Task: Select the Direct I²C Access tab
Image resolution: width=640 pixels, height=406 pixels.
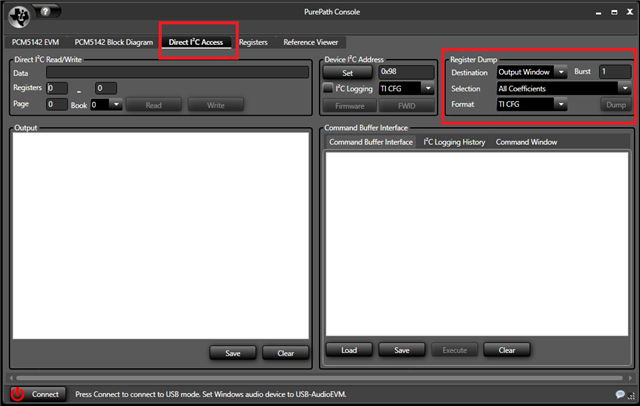Action: (x=196, y=42)
